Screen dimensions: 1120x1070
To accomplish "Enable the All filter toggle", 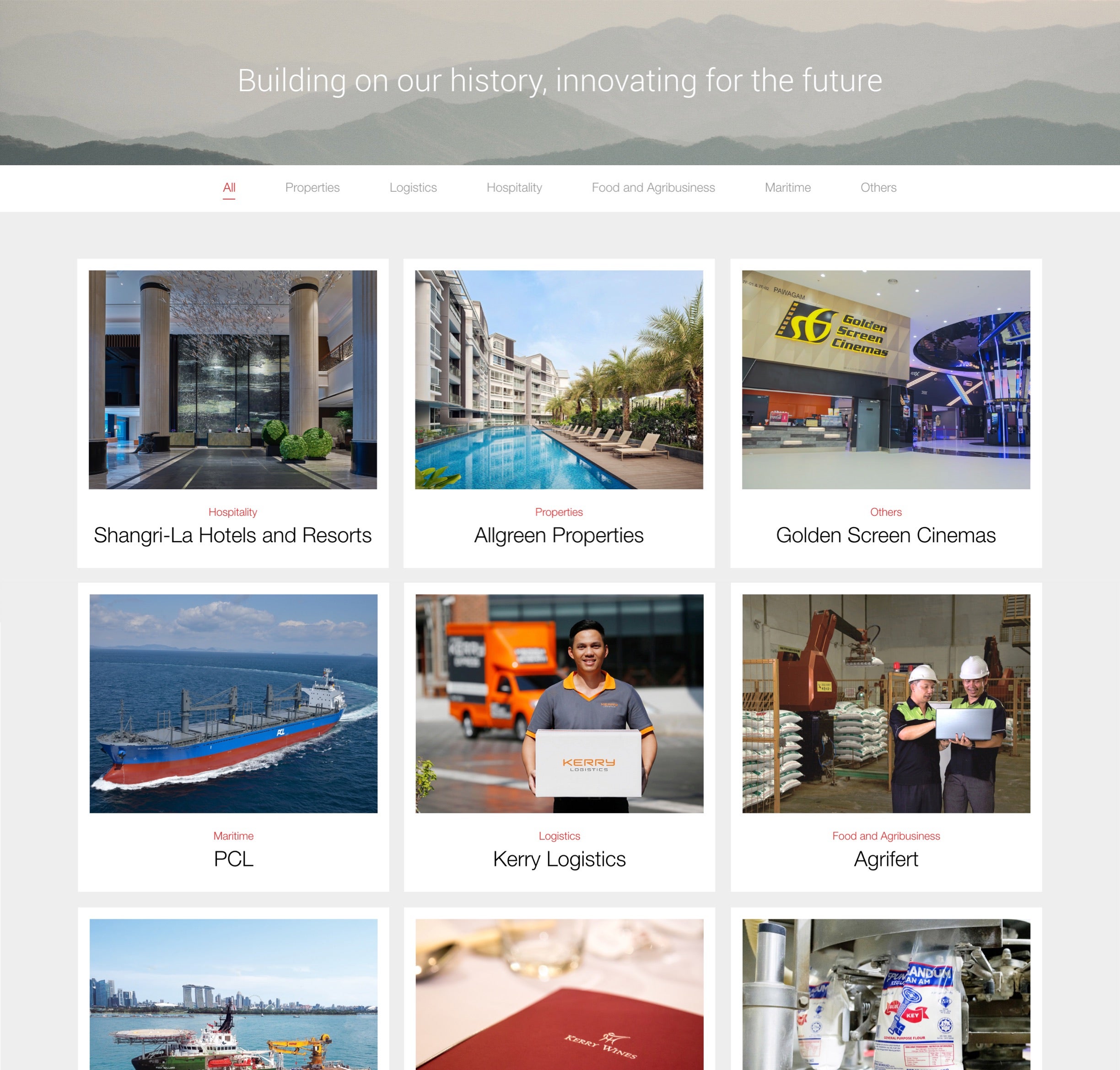I will (x=229, y=188).
